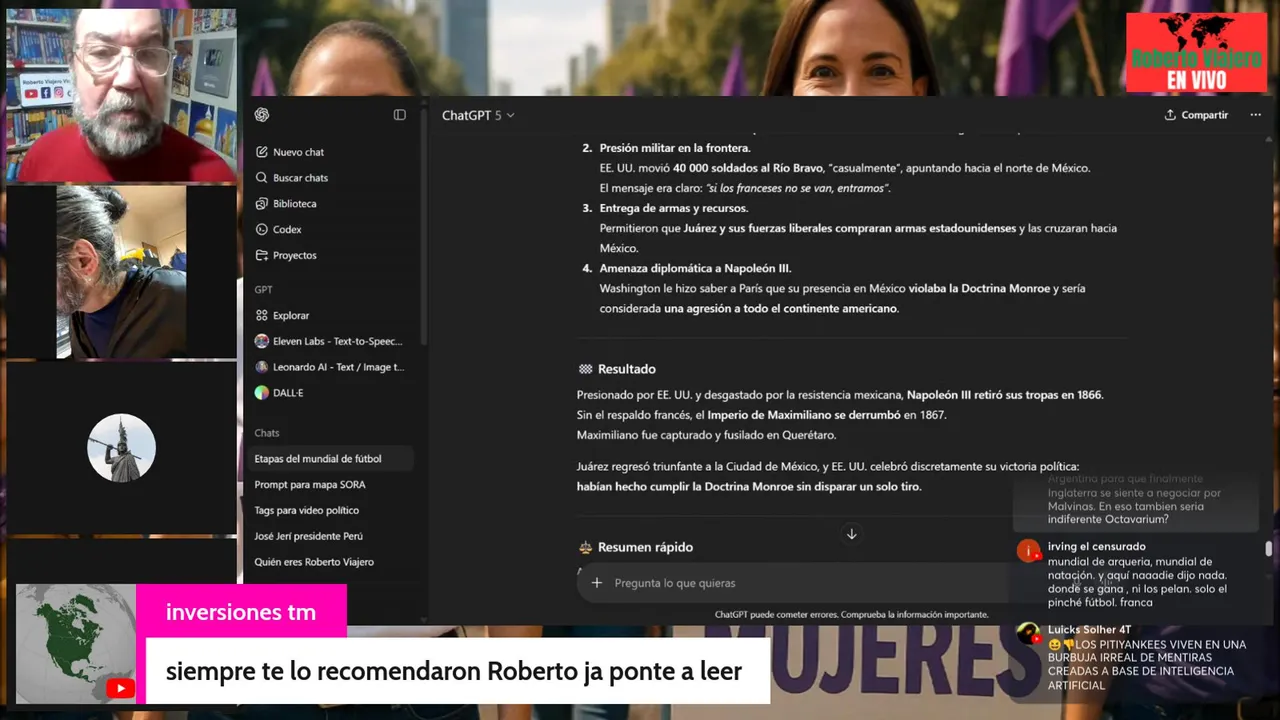This screenshot has width=1280, height=720.
Task: Click the ChatGPT logo icon in sidebar
Action: pos(262,115)
